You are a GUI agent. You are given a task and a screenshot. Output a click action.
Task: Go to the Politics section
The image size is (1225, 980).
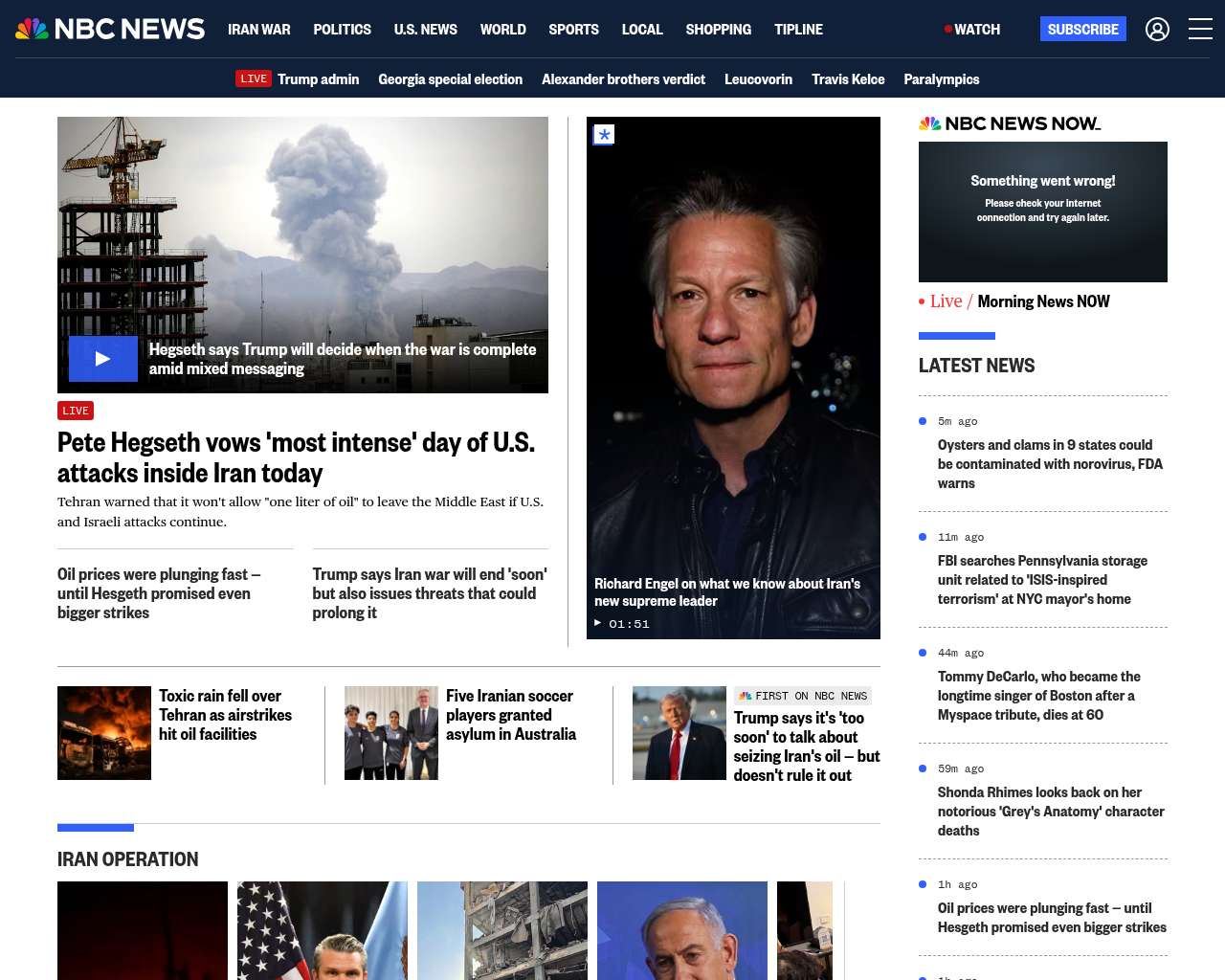point(342,30)
